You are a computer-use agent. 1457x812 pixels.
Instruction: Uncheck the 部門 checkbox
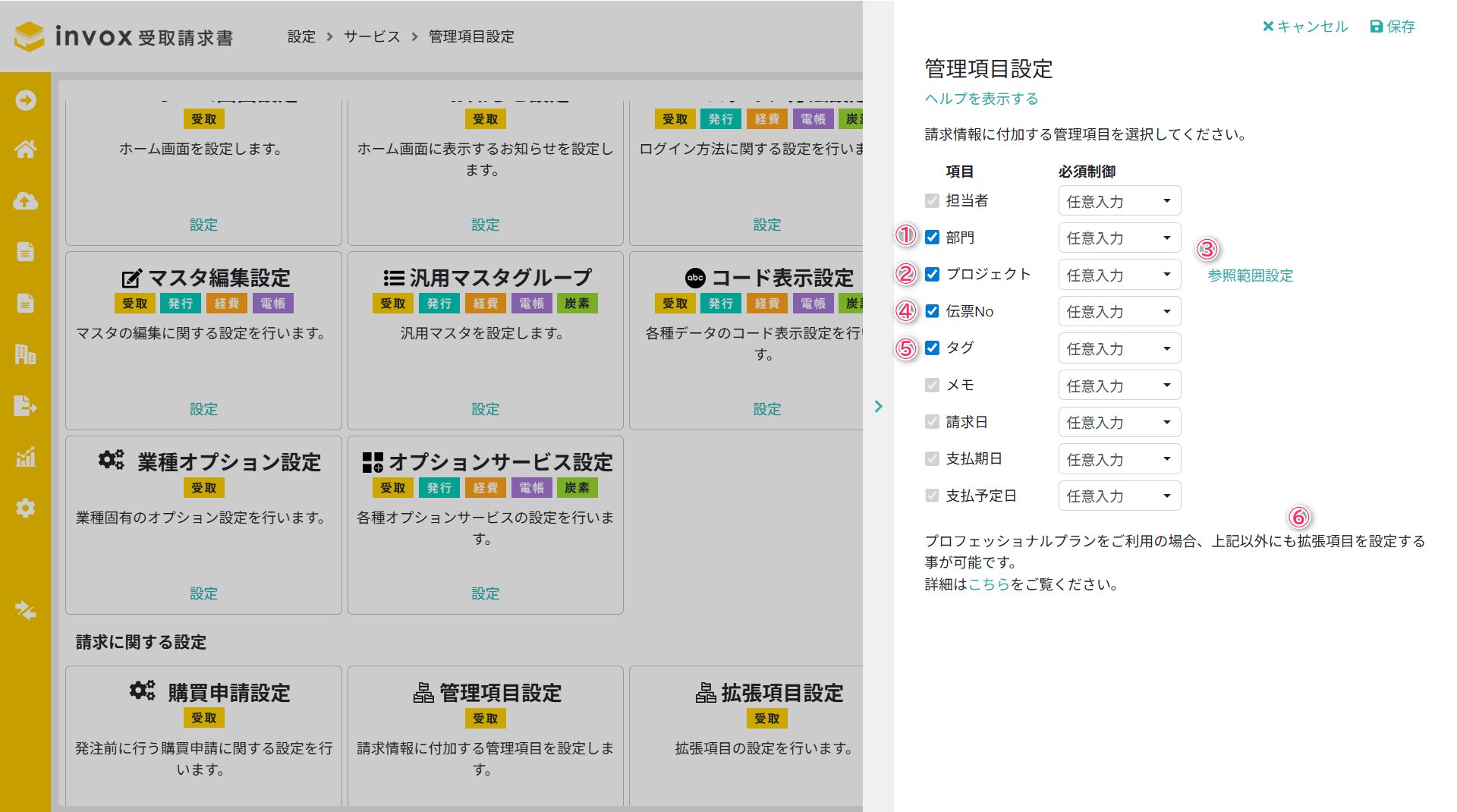pyautogui.click(x=932, y=238)
